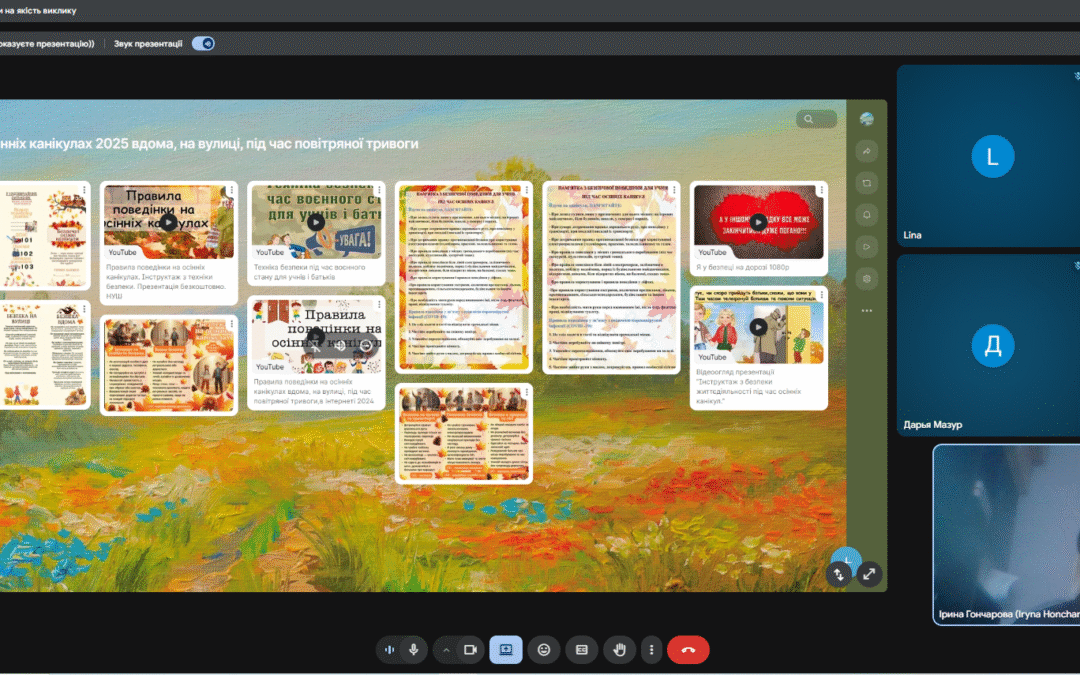Open the 'Безпека на вулиці' poster image
The image size is (1080, 675).
(43, 355)
